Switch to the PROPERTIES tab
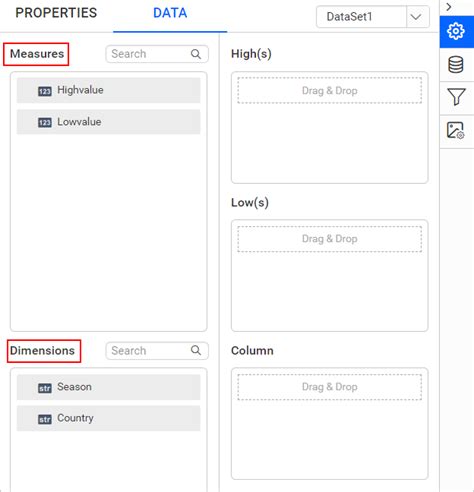The width and height of the screenshot is (474, 492). [56, 13]
